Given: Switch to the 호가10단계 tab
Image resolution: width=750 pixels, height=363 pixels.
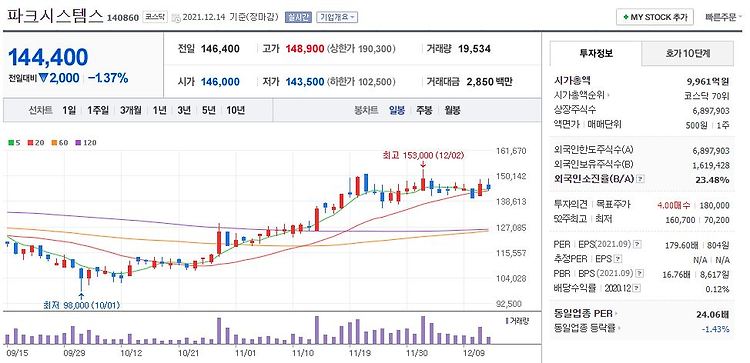Looking at the screenshot, I should click(687, 54).
